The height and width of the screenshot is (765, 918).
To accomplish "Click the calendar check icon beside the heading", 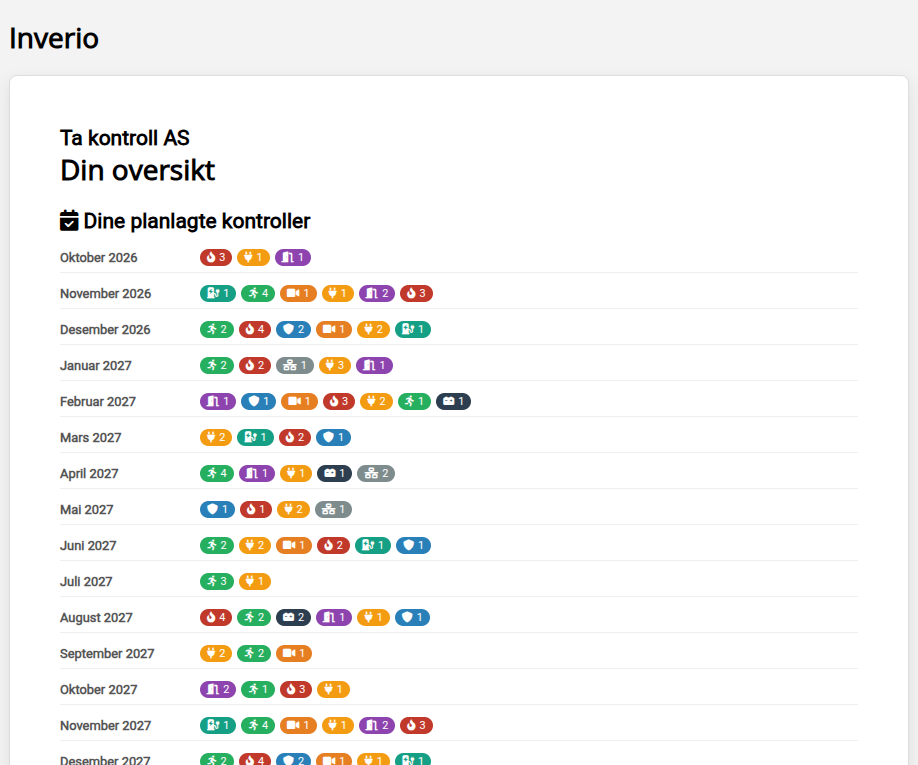I will (69, 221).
